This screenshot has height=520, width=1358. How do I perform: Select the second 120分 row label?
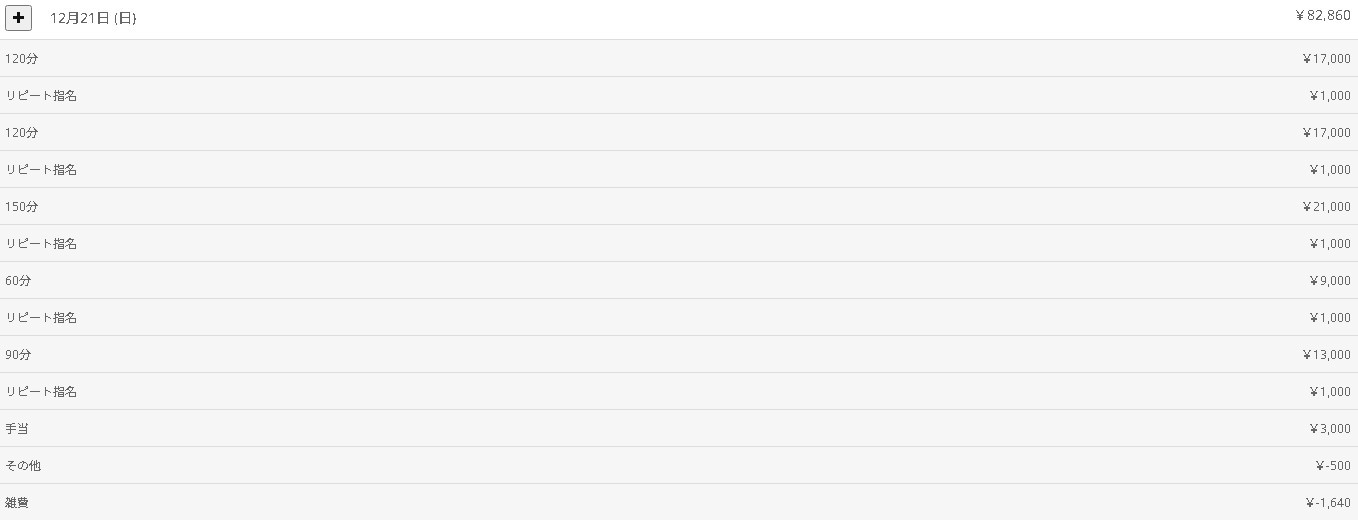[x=22, y=133]
